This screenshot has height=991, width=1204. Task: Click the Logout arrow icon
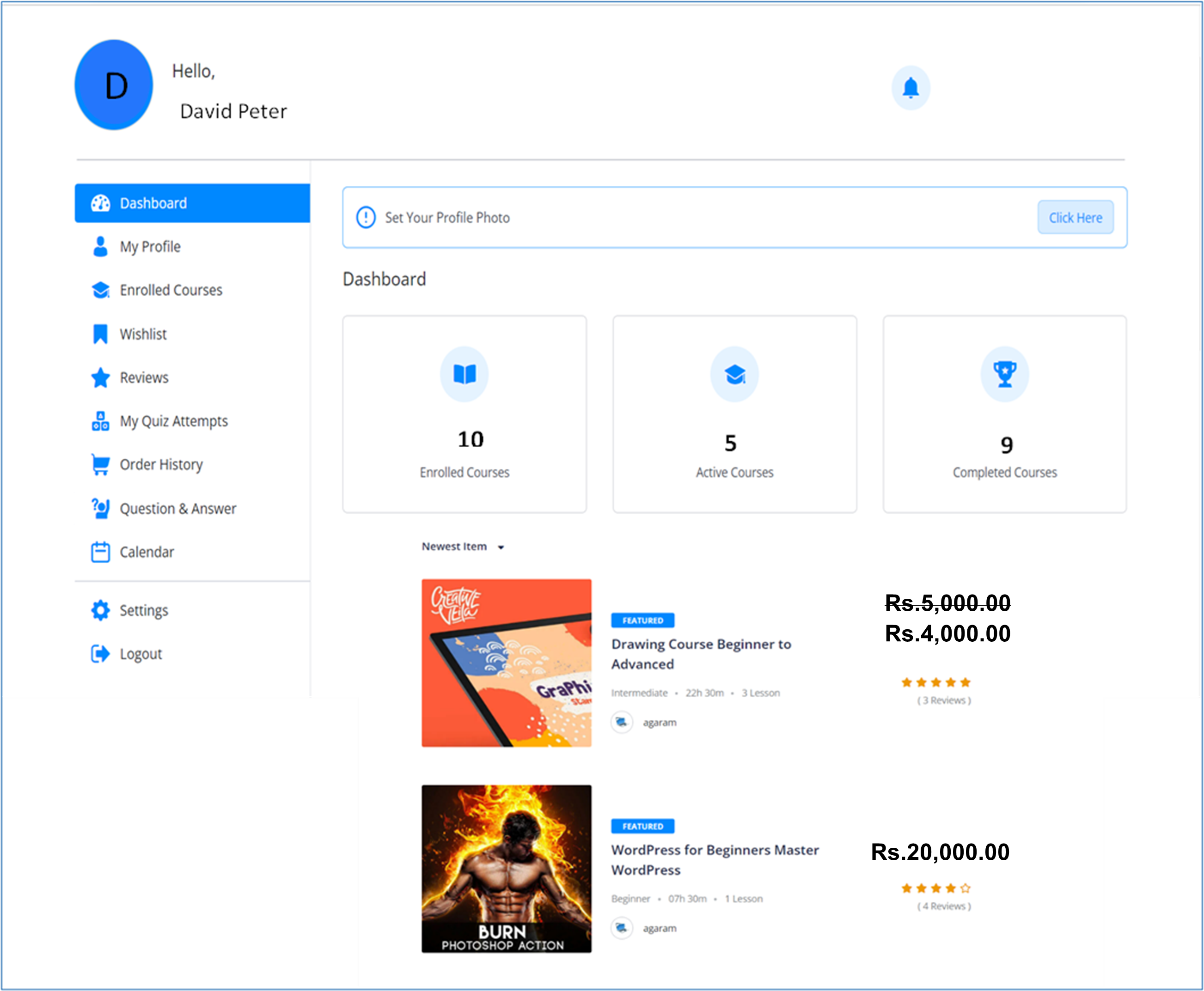click(100, 654)
